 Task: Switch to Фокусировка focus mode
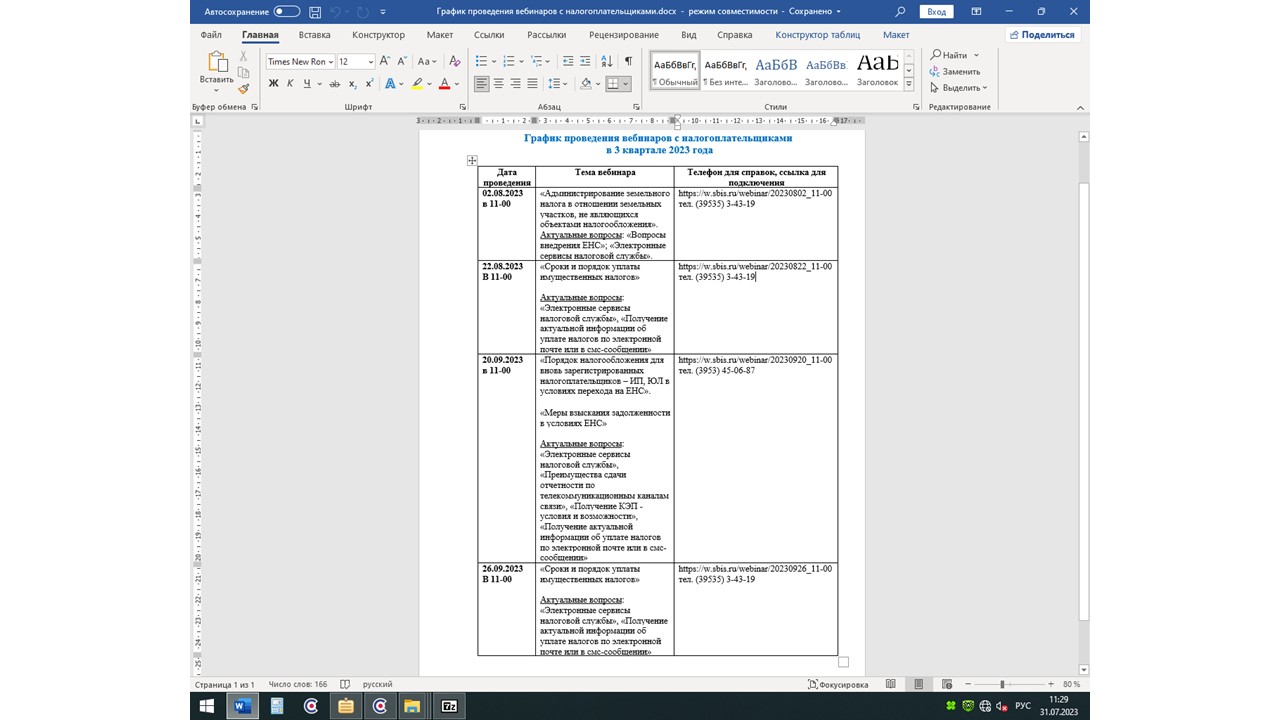click(x=838, y=684)
